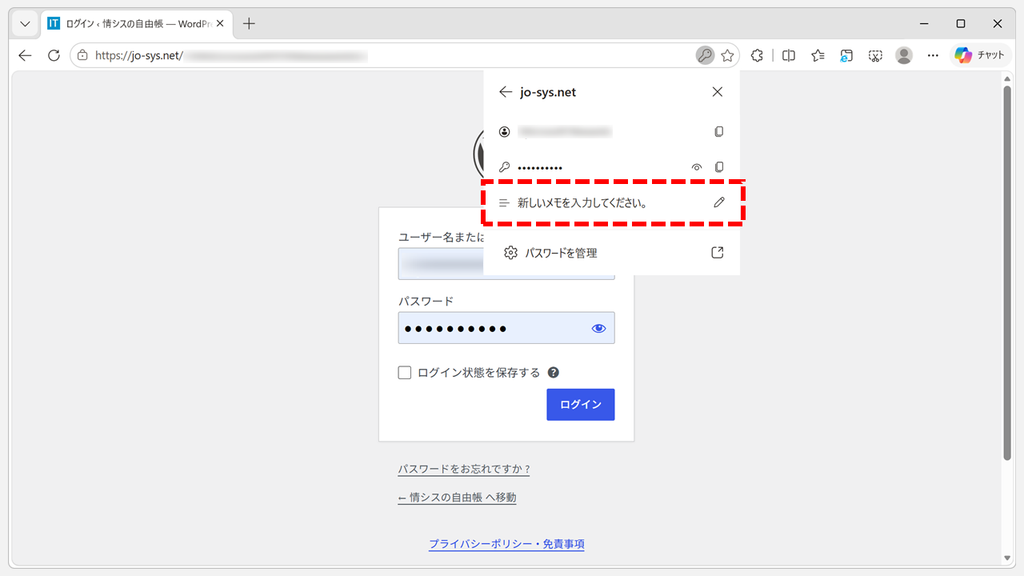Go back to the previous page
The image size is (1024, 576).
[x=25, y=56]
